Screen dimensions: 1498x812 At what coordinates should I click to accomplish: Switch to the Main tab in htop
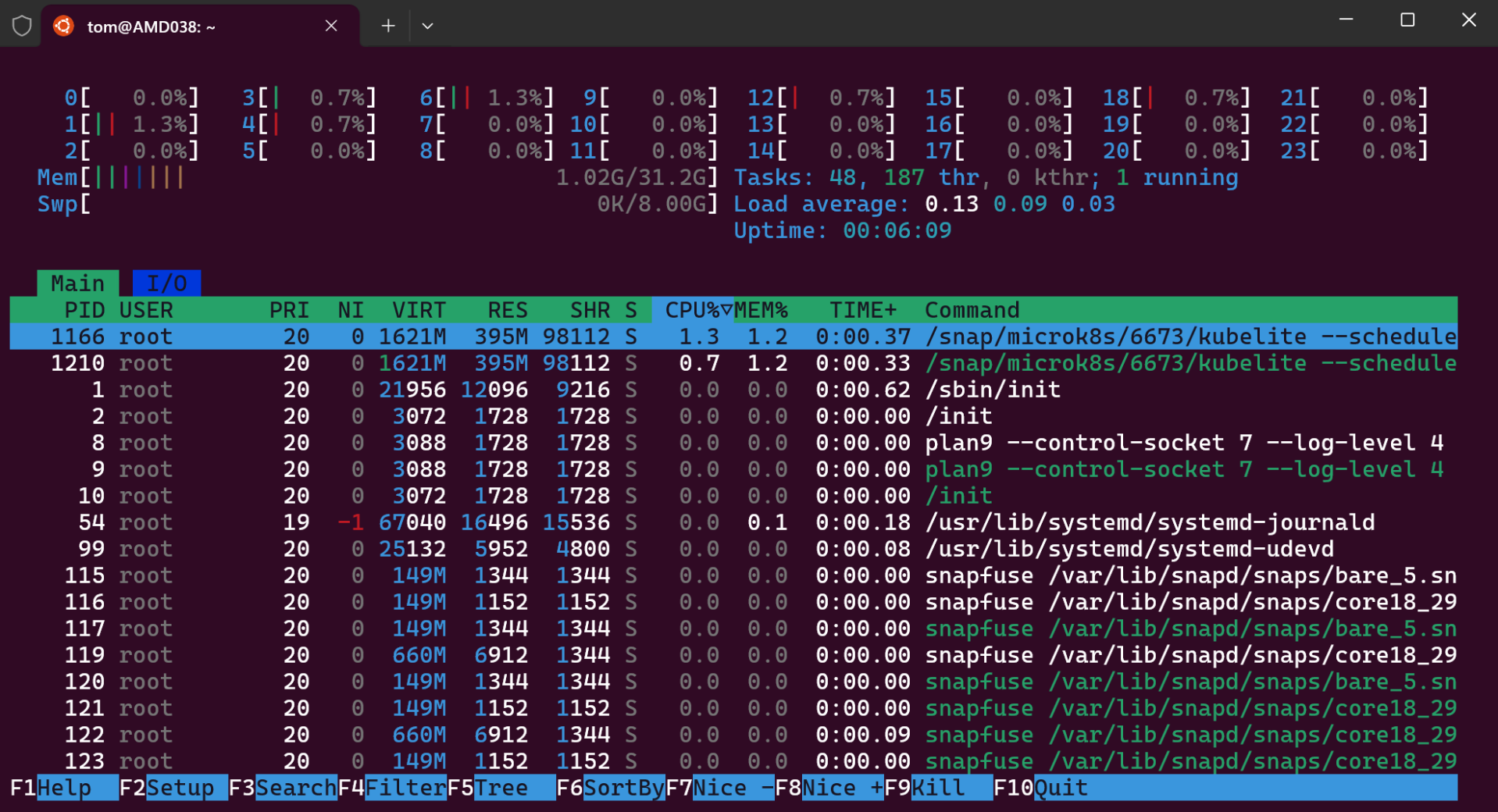tap(77, 283)
